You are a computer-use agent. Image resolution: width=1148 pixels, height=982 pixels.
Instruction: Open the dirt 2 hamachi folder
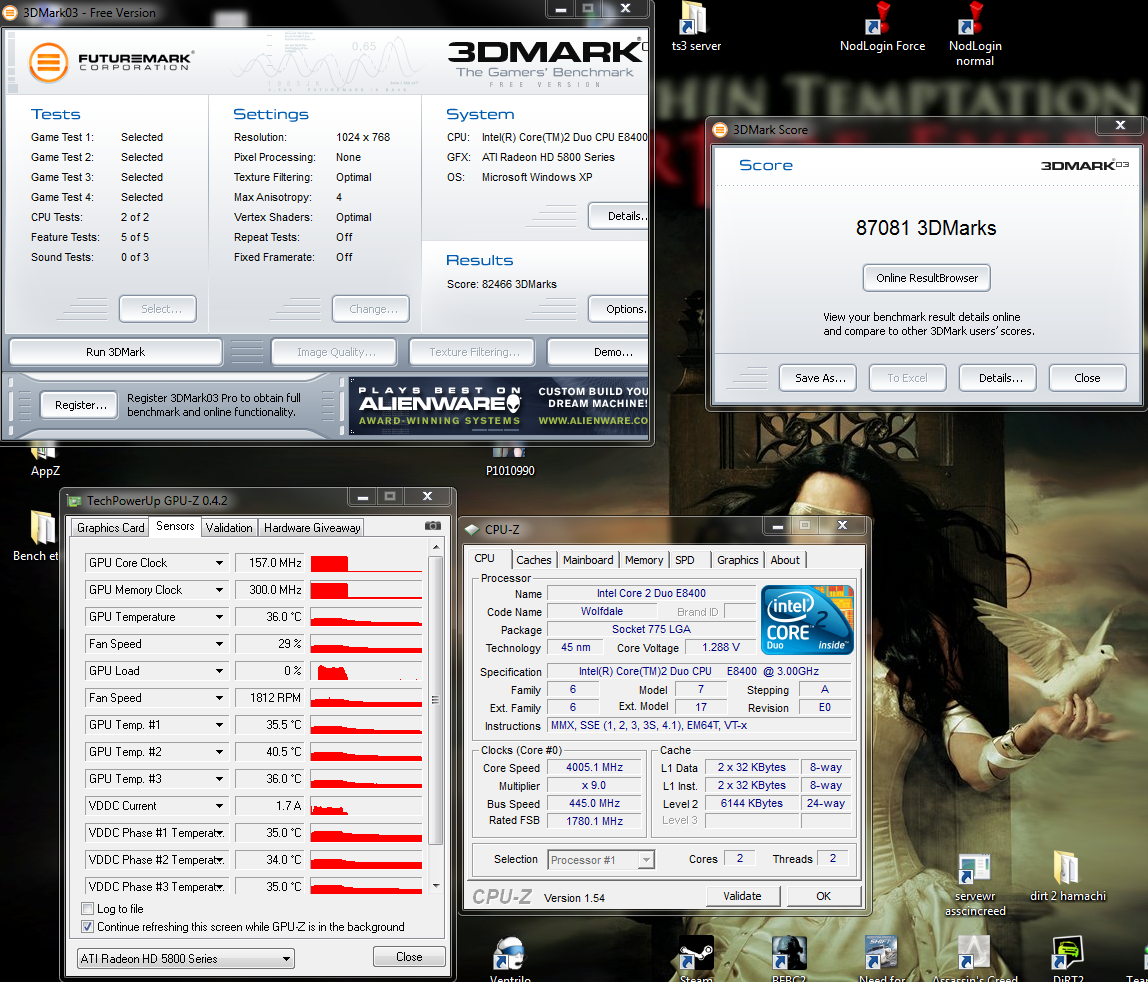click(x=1067, y=877)
